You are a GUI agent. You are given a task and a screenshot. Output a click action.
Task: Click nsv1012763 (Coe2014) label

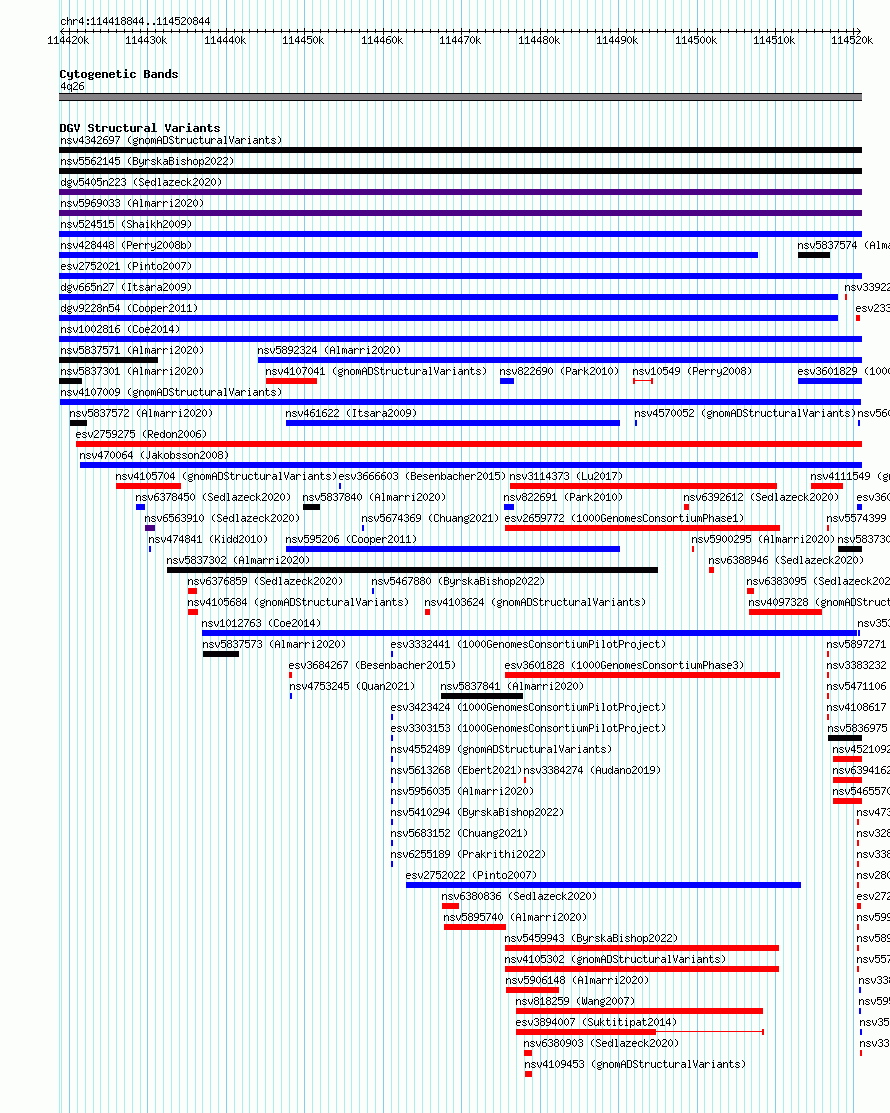coord(261,623)
